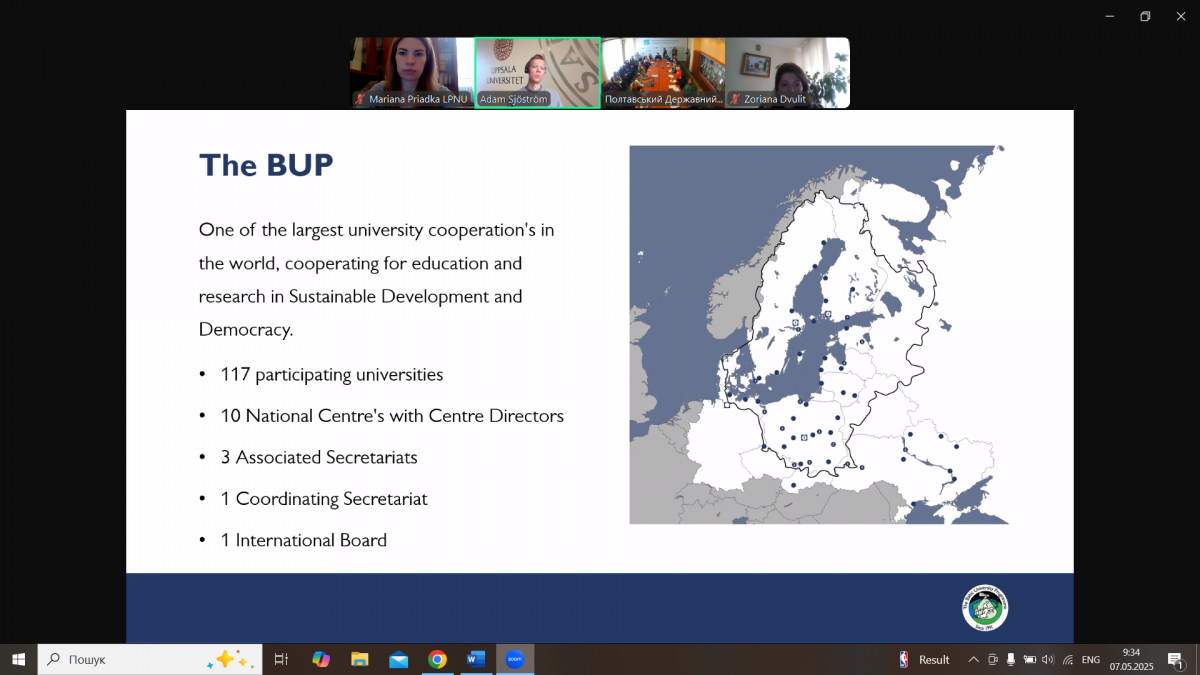This screenshot has height=675, width=1200.
Task: Switch the ENG input language
Action: point(1091,659)
